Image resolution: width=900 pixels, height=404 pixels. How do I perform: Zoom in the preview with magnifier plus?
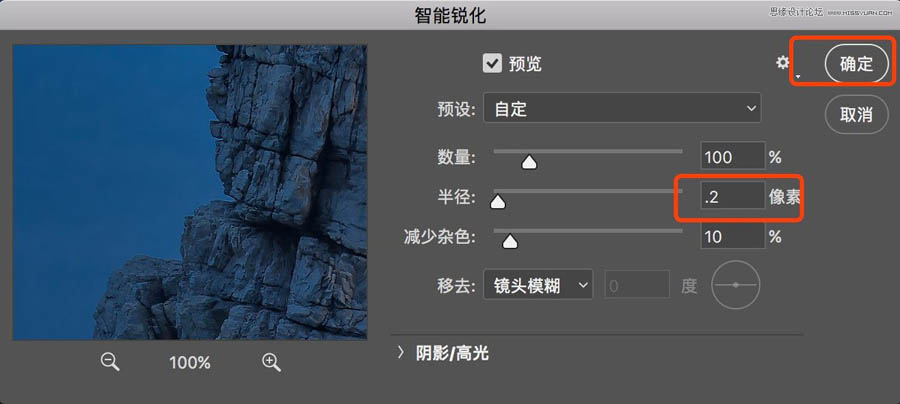(x=271, y=362)
